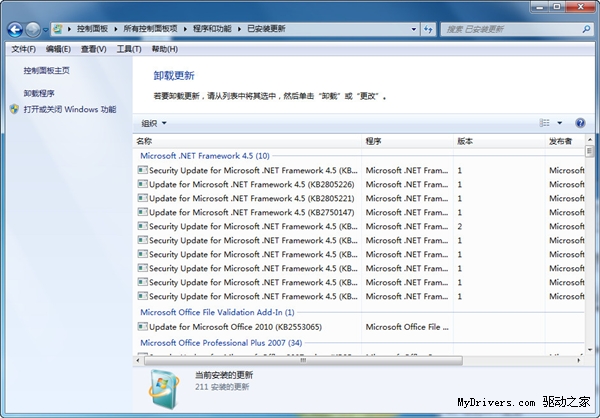The height and width of the screenshot is (418, 600).
Task: Open help with the blue question icon
Action: click(x=580, y=123)
